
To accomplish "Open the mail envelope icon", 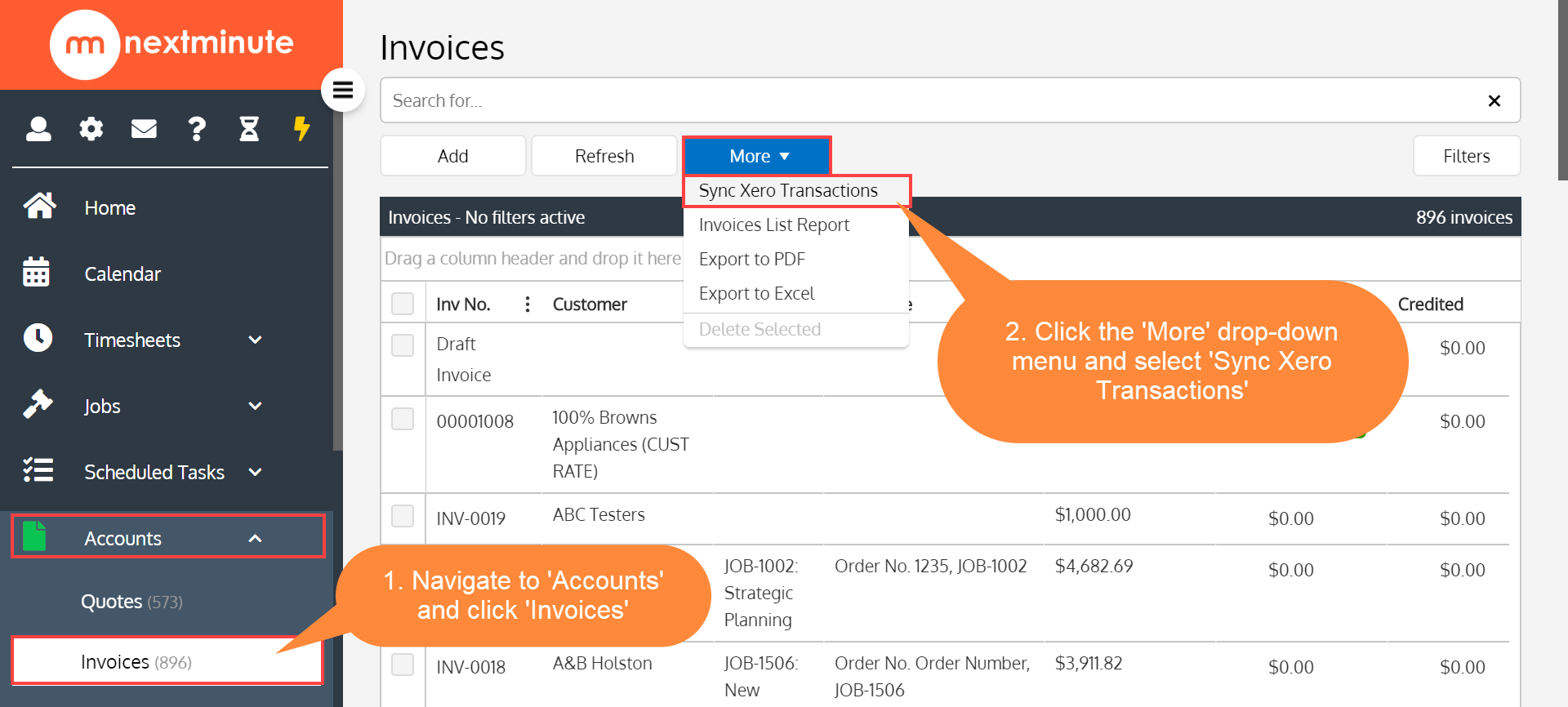I will click(x=144, y=129).
